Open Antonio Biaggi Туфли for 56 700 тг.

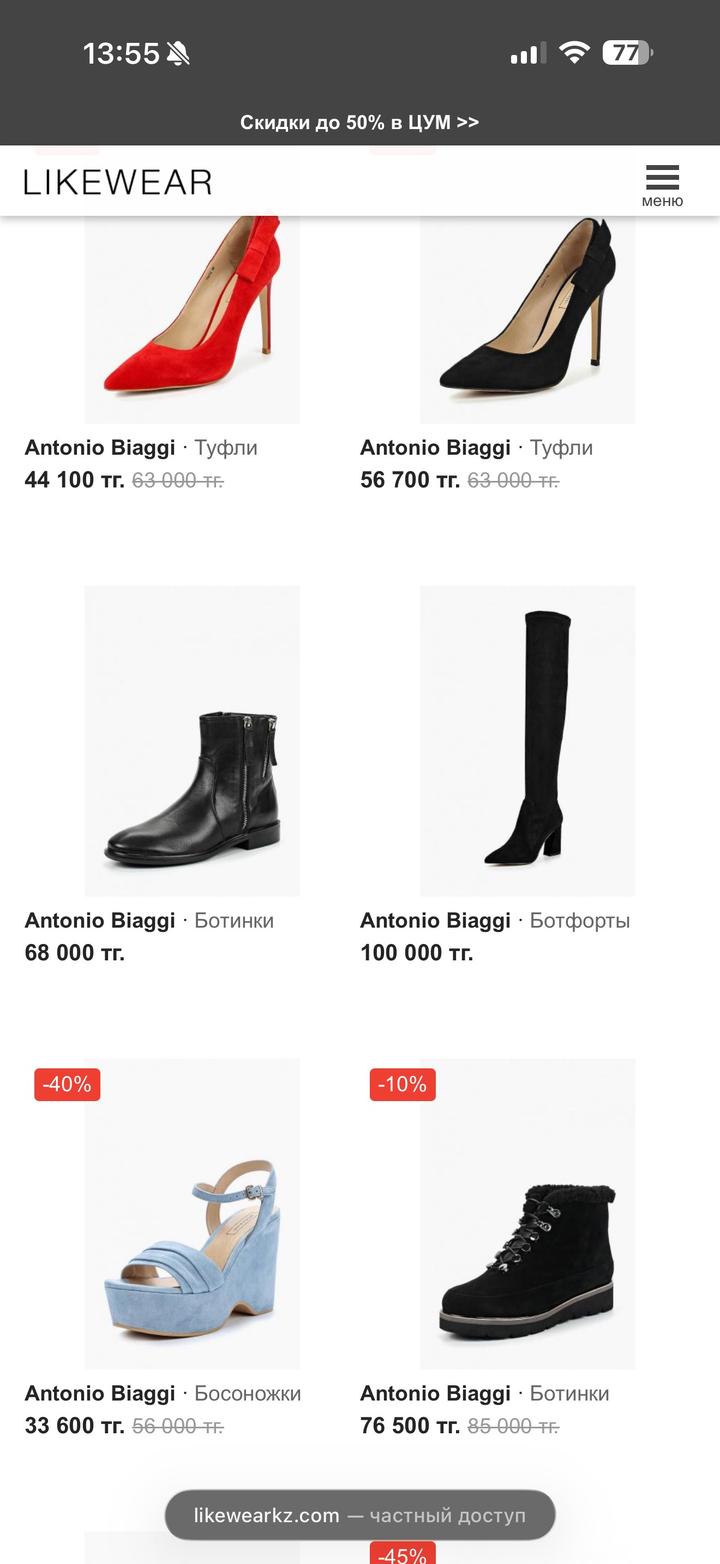pos(476,448)
